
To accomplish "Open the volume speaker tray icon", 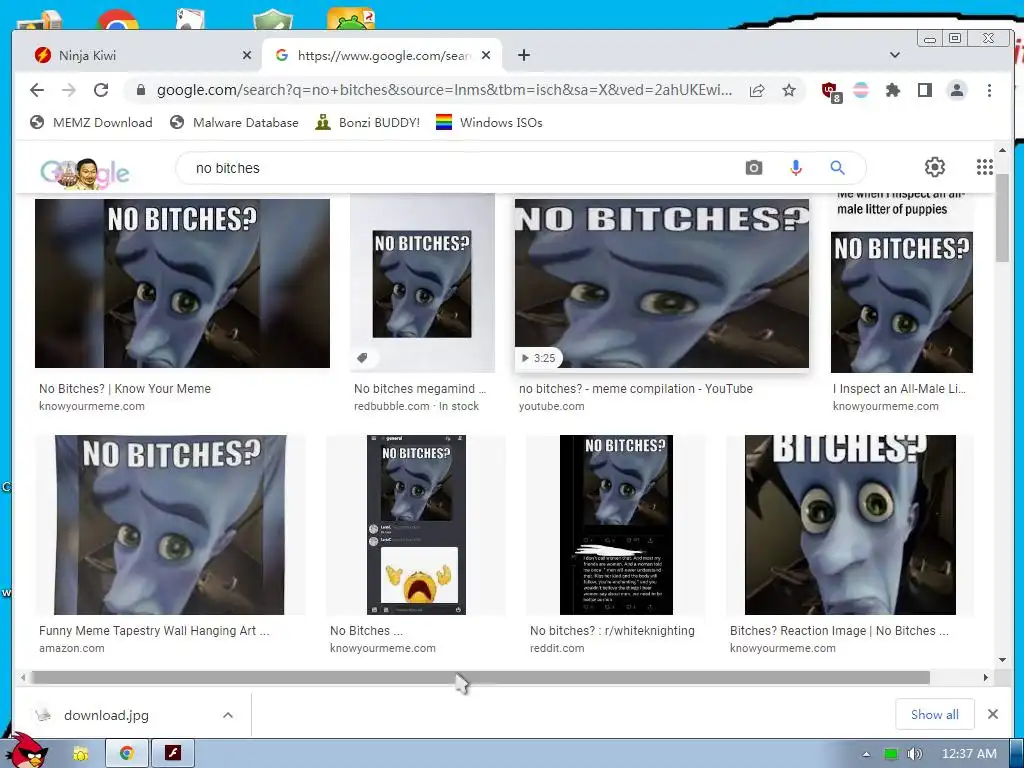I will [915, 754].
